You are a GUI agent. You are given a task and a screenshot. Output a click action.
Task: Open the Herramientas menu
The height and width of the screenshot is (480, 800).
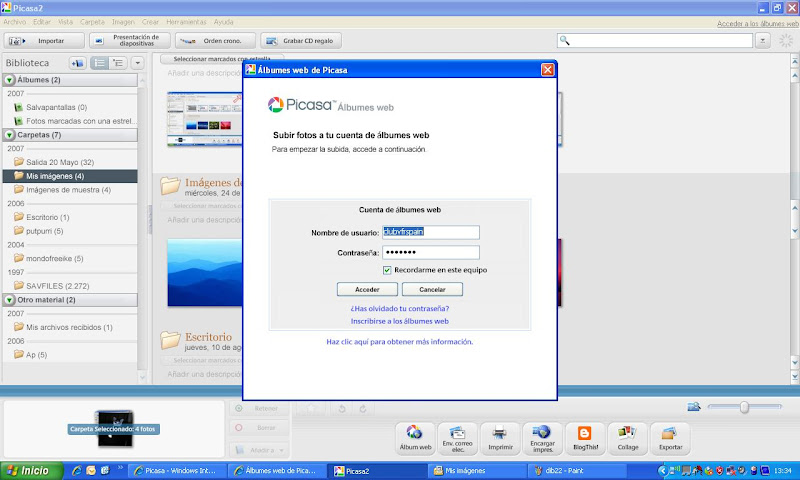tap(186, 22)
